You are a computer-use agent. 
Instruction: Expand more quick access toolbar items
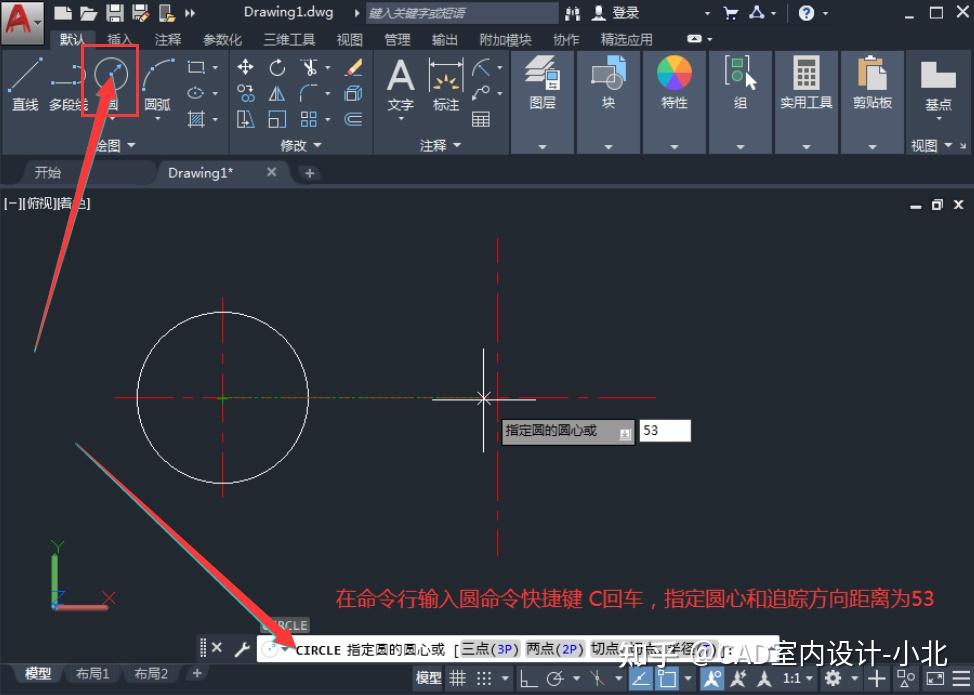[190, 13]
